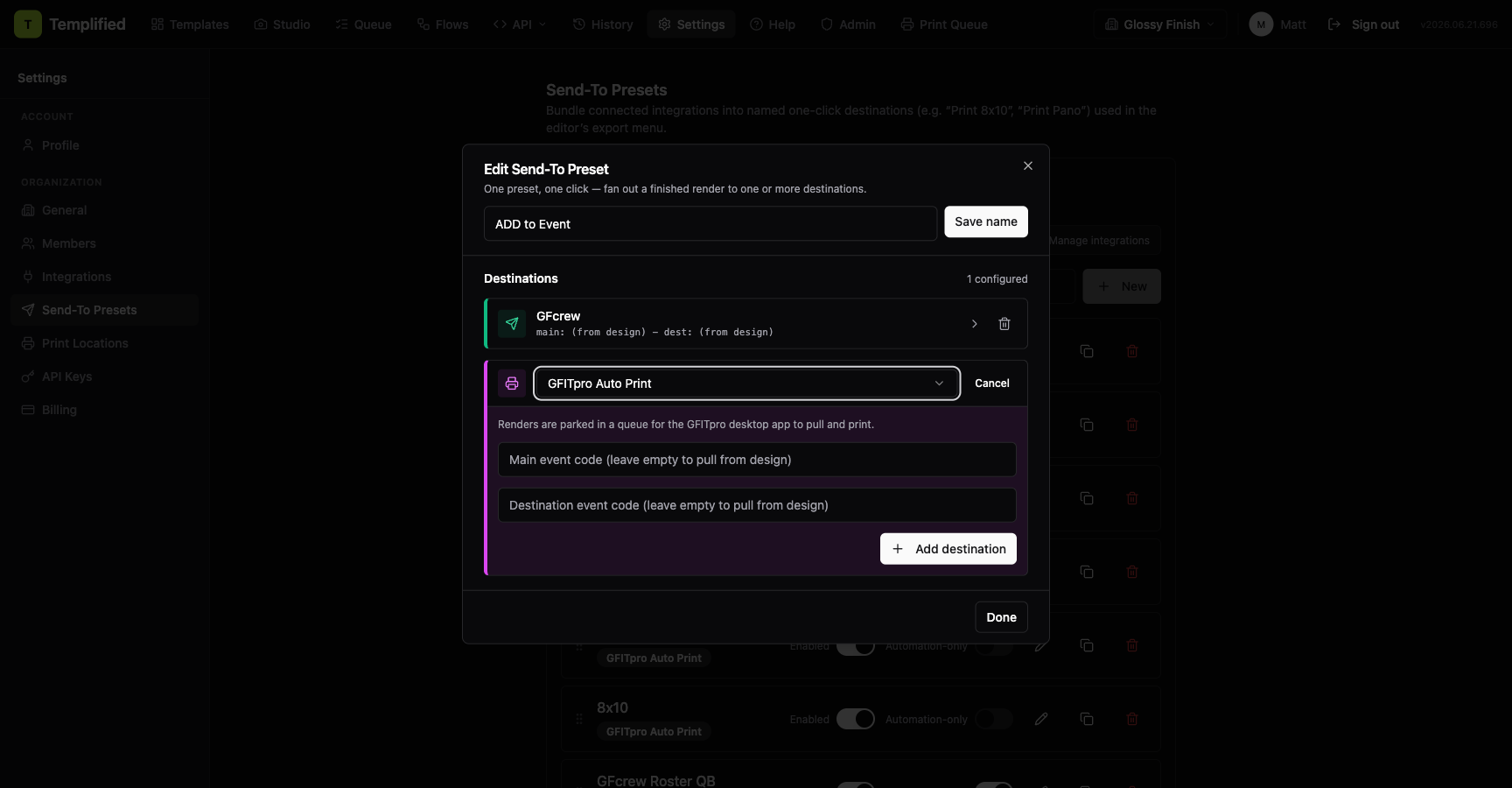Viewport: 1512px width, 788px height.
Task: Click the Admin shield icon
Action: (827, 25)
